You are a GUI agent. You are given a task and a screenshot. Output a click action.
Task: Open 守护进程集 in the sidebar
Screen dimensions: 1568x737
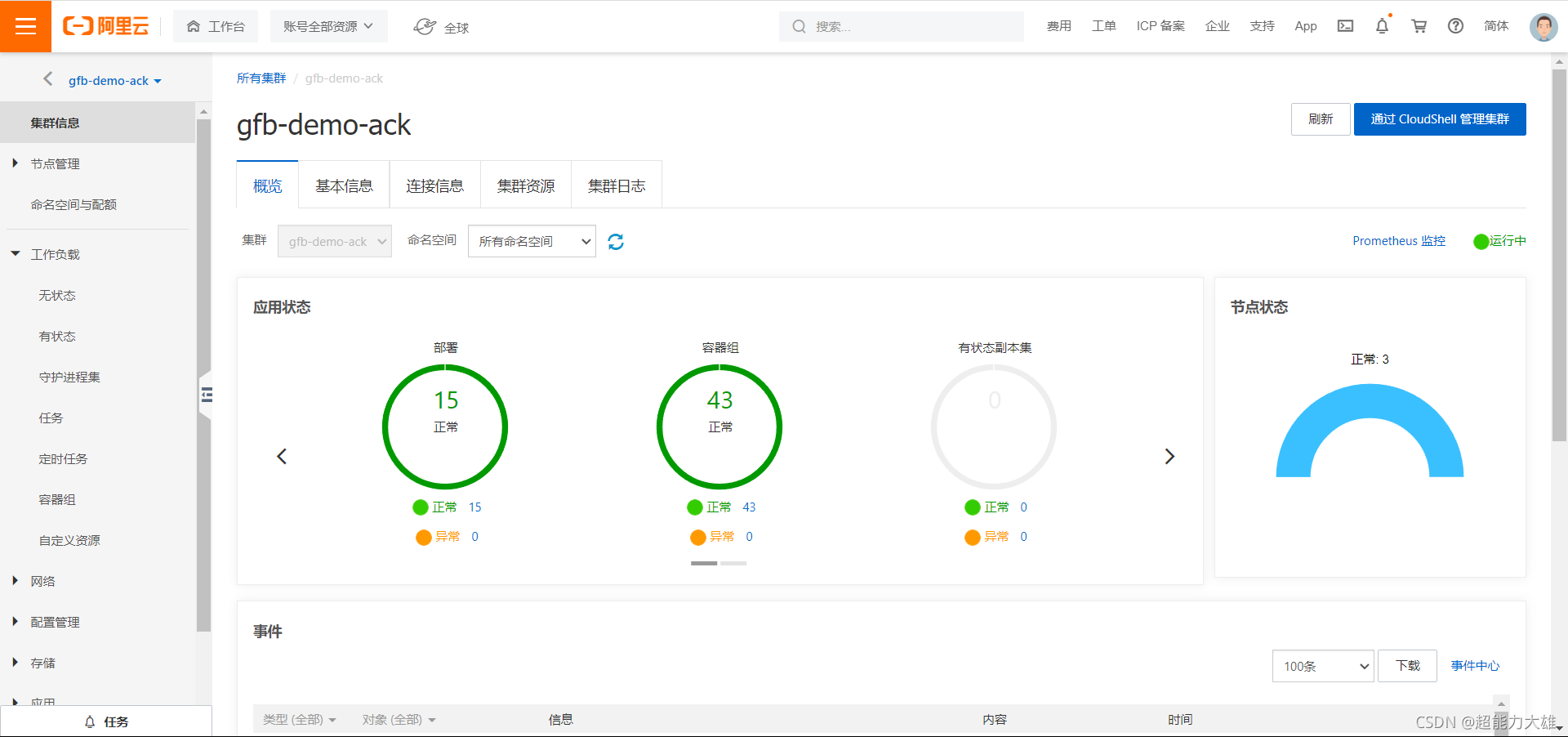coord(69,377)
